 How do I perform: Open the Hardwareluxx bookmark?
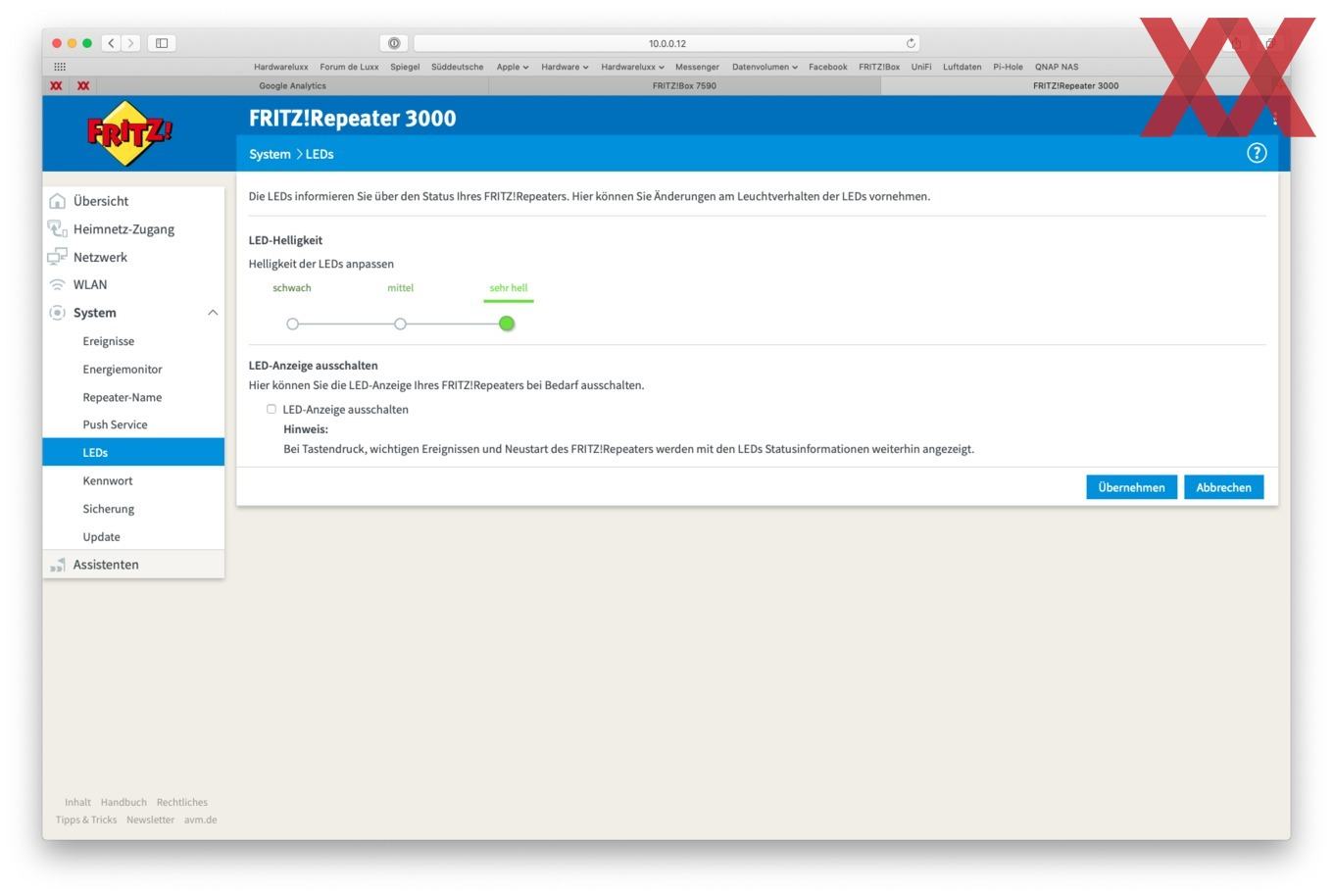280,67
